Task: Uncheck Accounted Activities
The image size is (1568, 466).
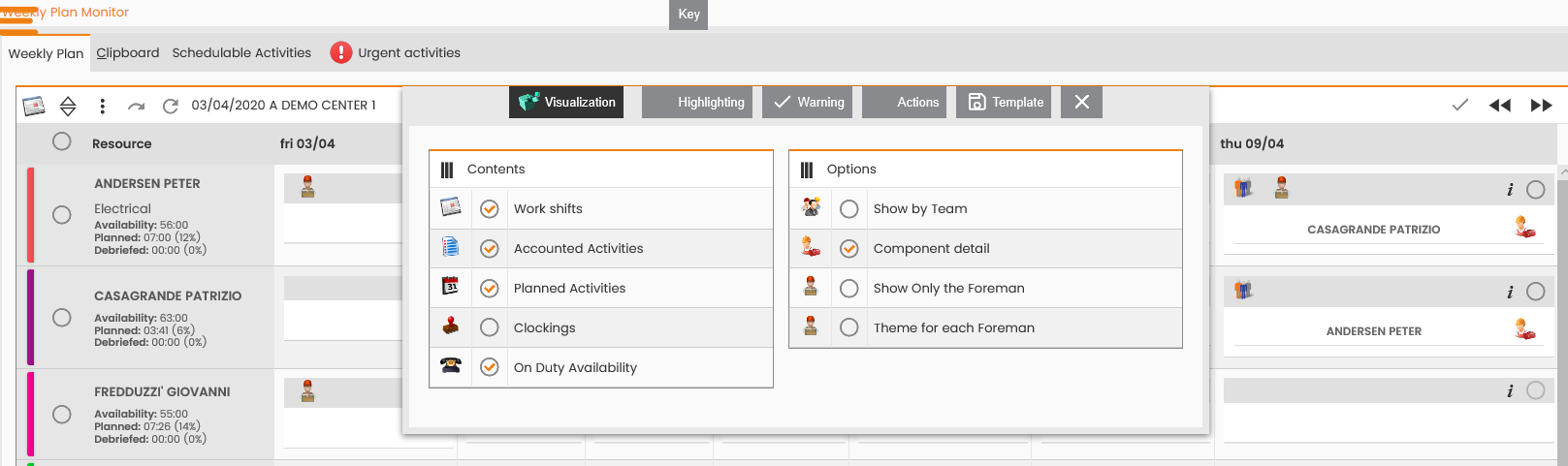Action: coord(490,248)
